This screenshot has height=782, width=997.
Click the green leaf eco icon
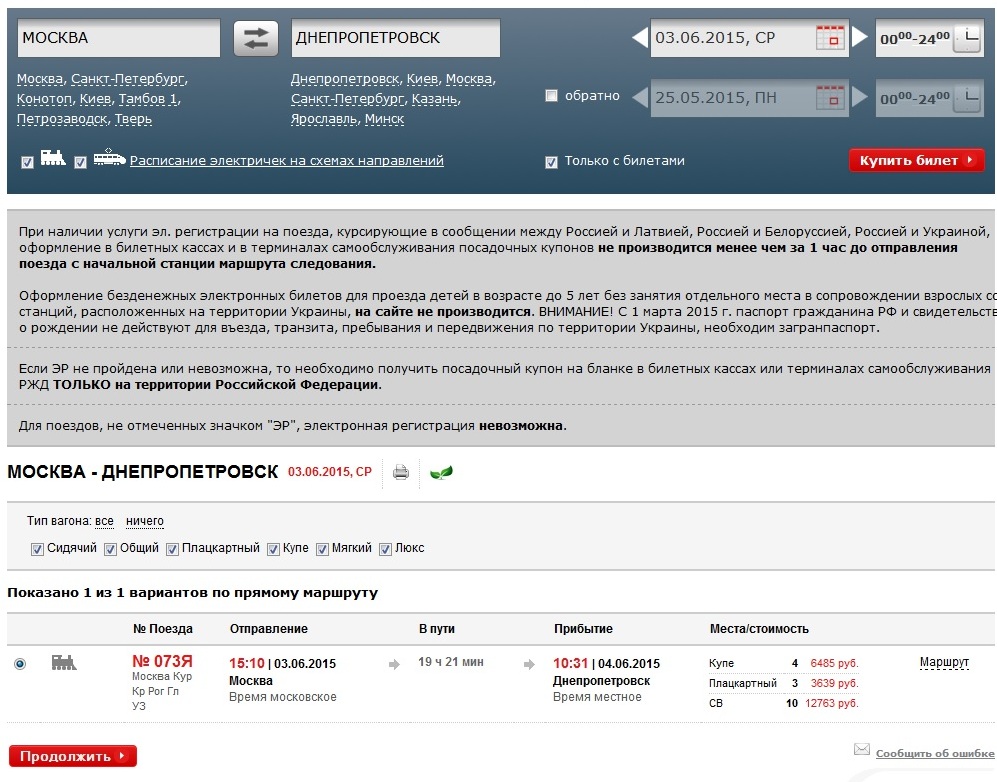441,472
